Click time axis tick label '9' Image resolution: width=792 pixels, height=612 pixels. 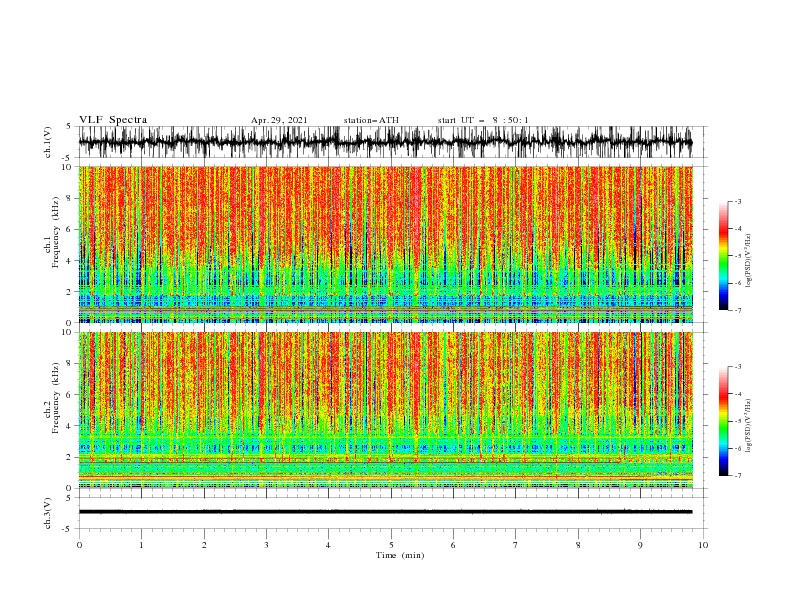pos(640,545)
